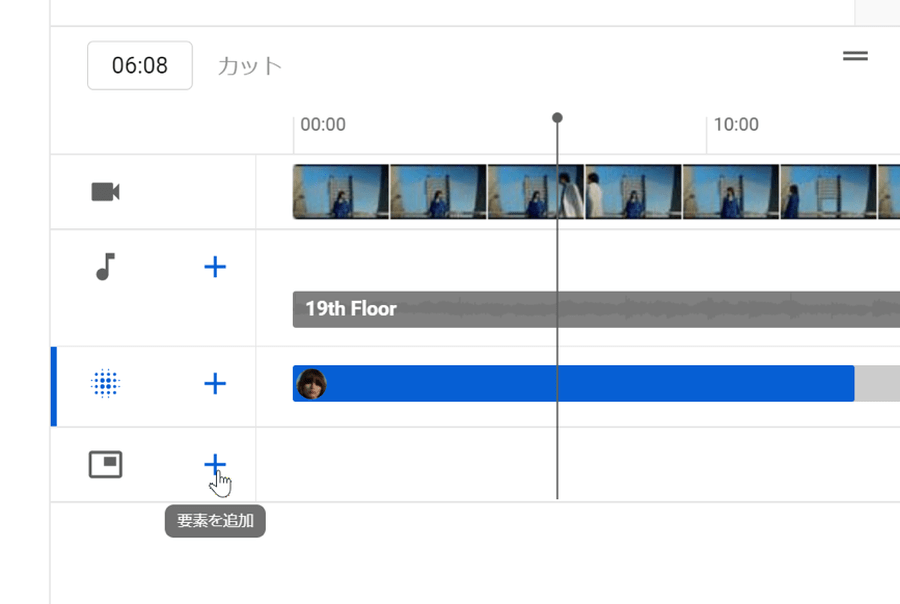Click the music note audio icon
900x604 pixels.
click(105, 267)
